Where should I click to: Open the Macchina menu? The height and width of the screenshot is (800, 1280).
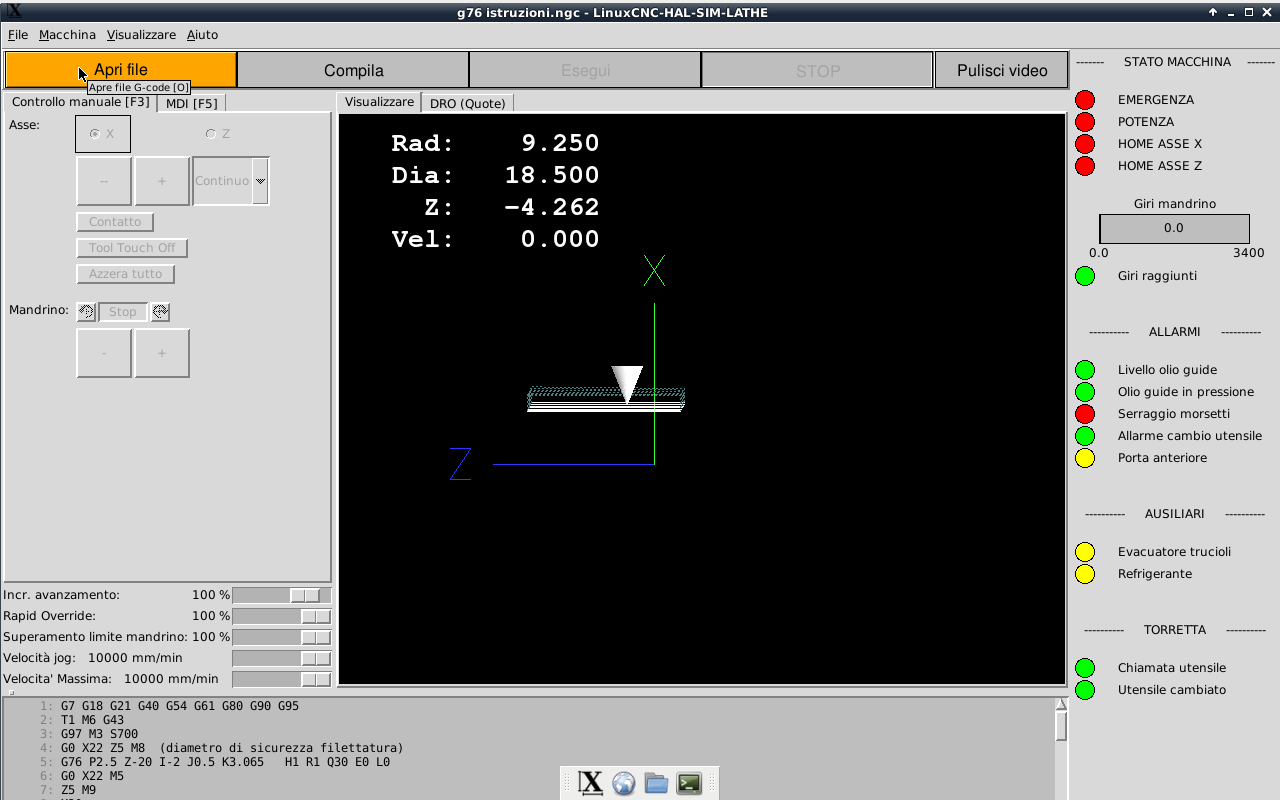[x=67, y=34]
